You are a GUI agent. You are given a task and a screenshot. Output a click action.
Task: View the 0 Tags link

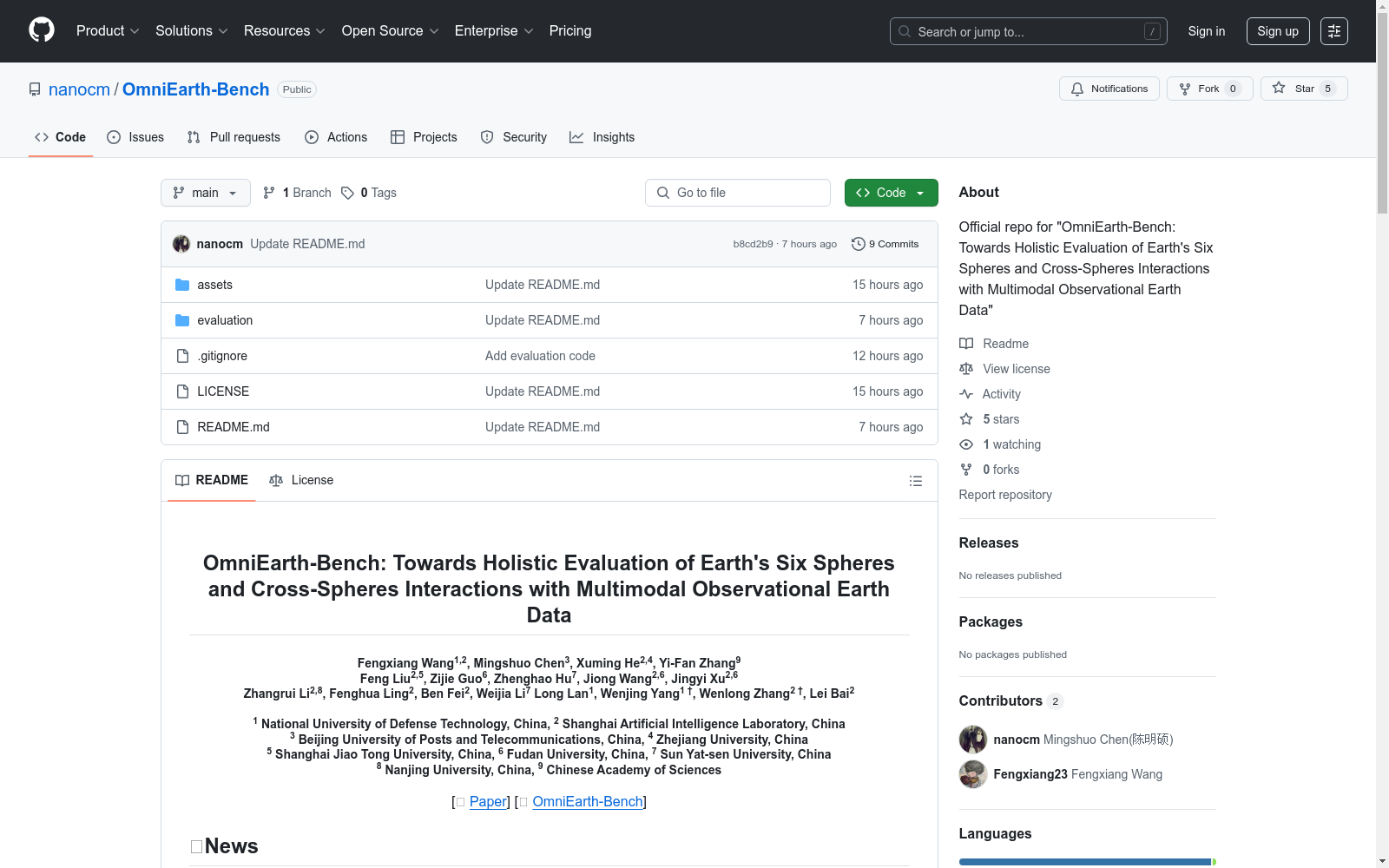coord(369,193)
